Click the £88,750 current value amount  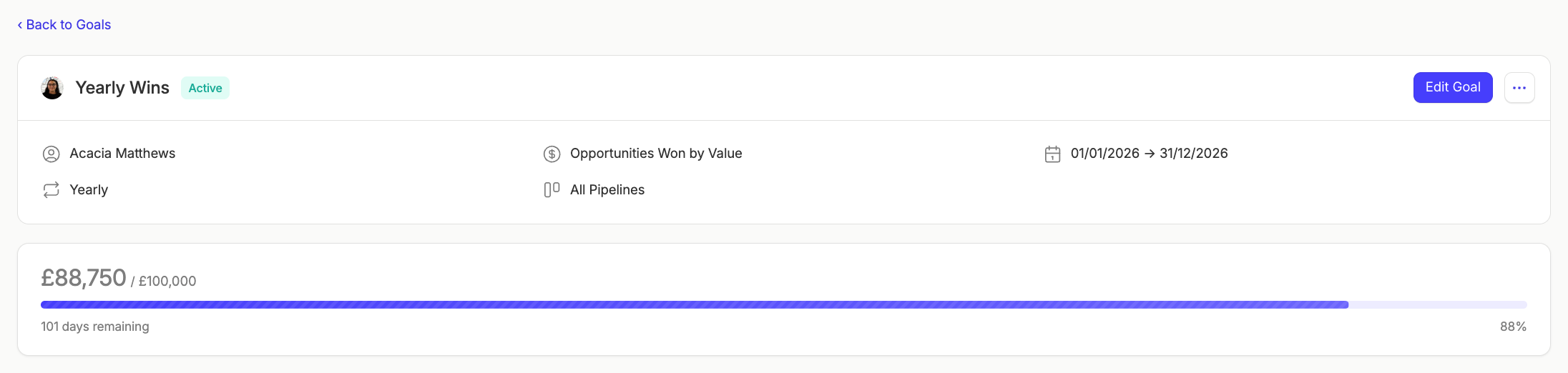click(84, 278)
